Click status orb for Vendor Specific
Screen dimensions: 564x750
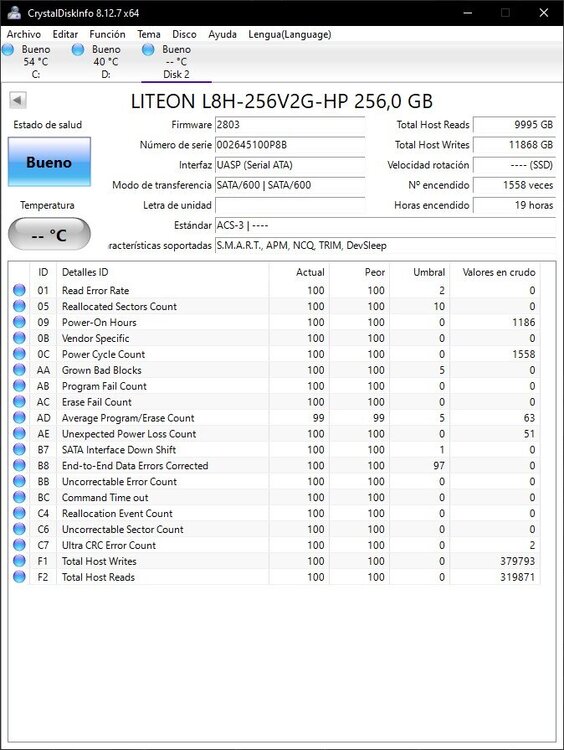pyautogui.click(x=19, y=338)
